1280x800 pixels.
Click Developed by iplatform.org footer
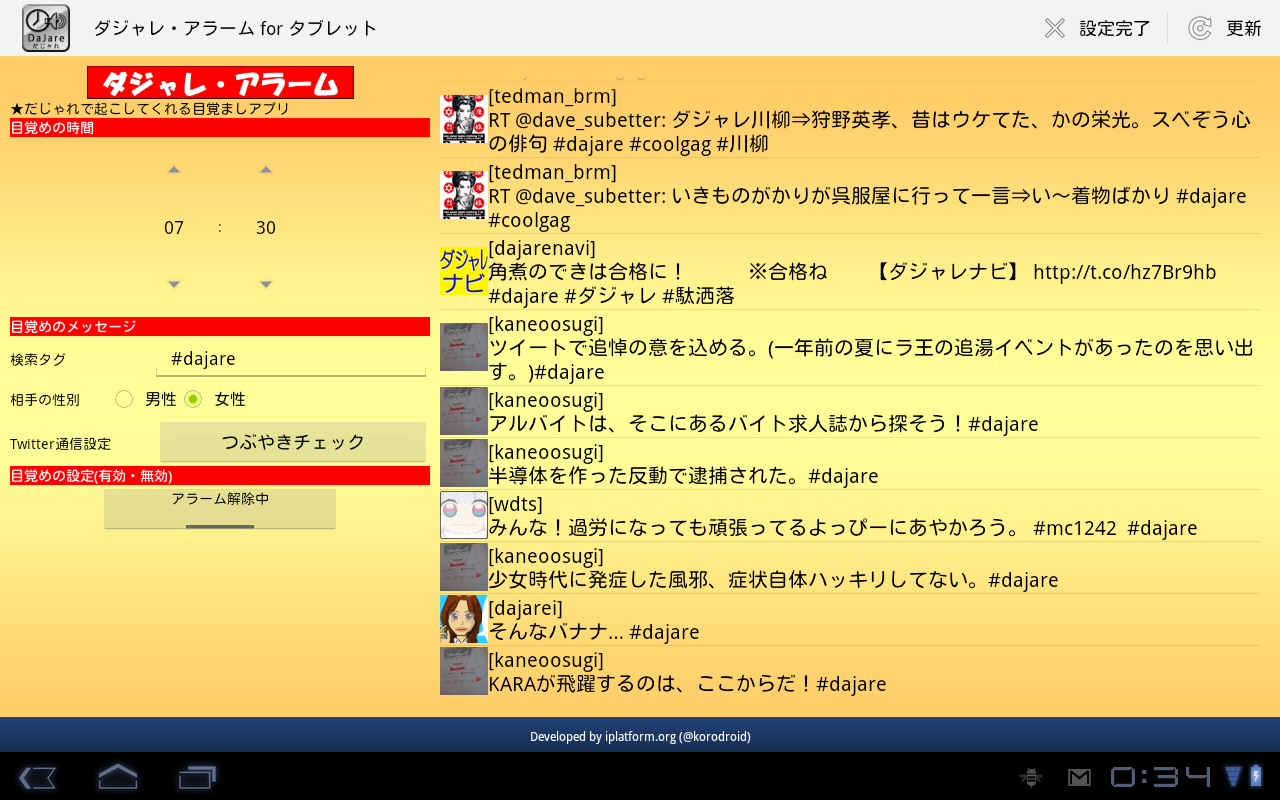(x=640, y=737)
